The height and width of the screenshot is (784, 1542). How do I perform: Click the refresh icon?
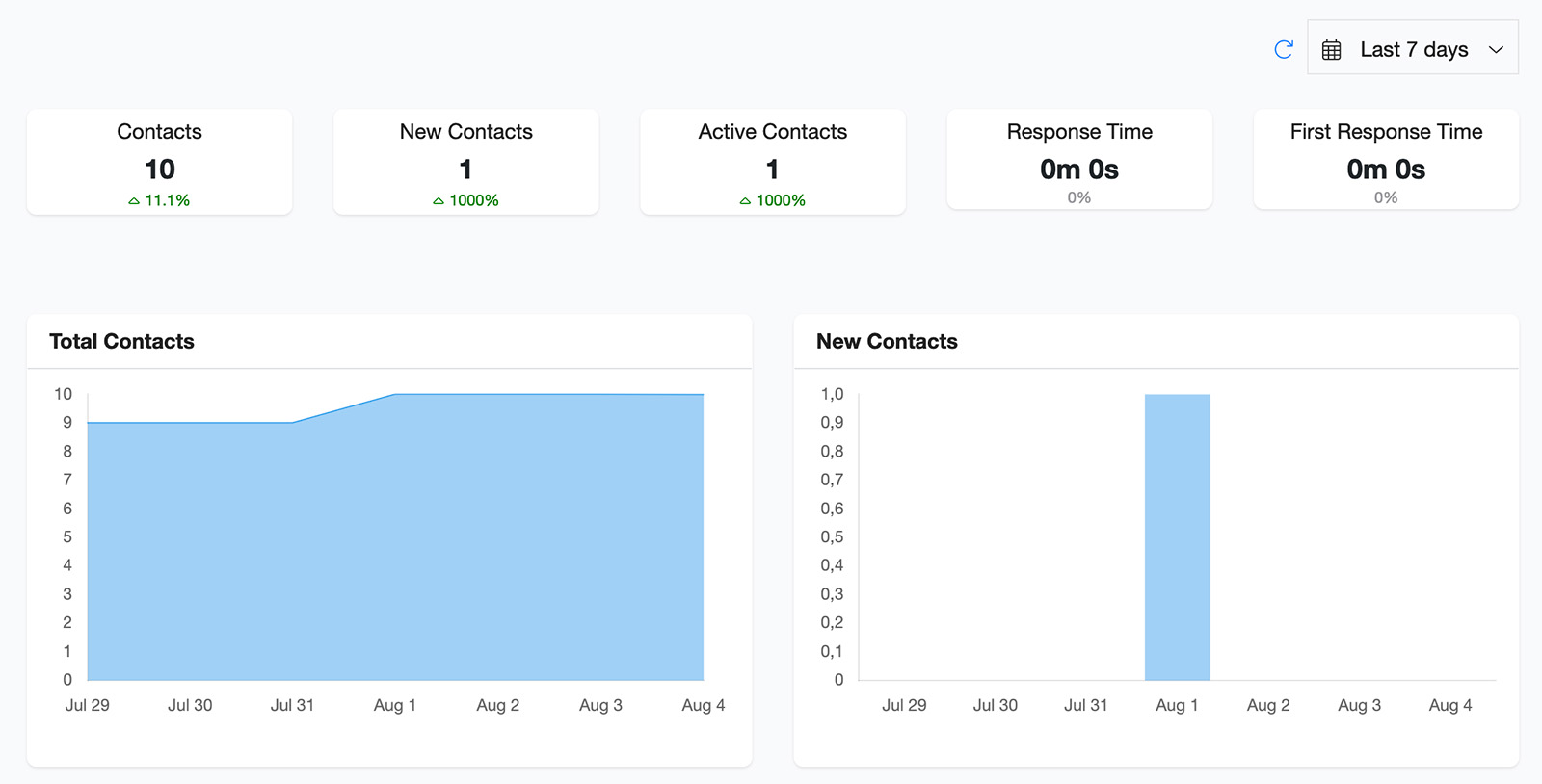coord(1283,49)
